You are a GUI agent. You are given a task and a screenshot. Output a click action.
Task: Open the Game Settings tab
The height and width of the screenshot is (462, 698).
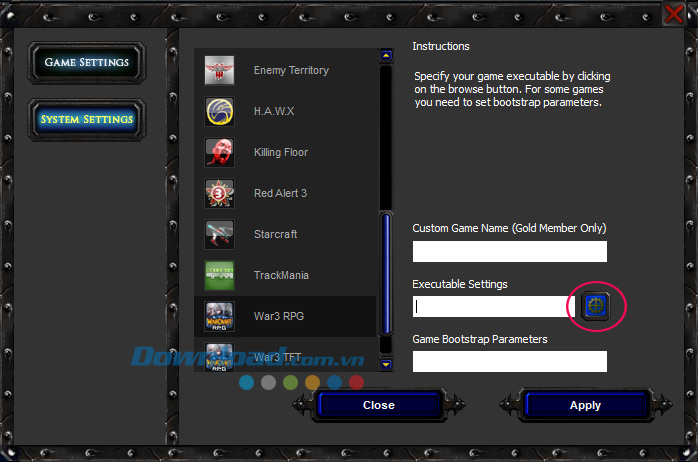click(87, 62)
